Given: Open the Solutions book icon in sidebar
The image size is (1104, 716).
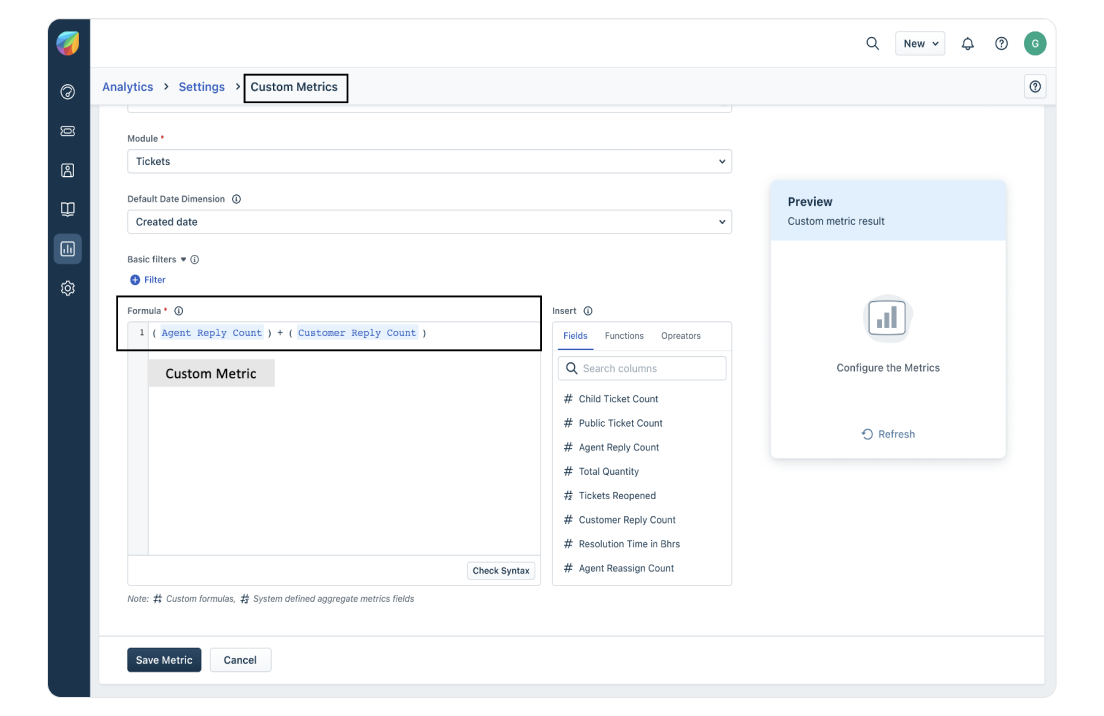Looking at the screenshot, I should click(x=68, y=209).
